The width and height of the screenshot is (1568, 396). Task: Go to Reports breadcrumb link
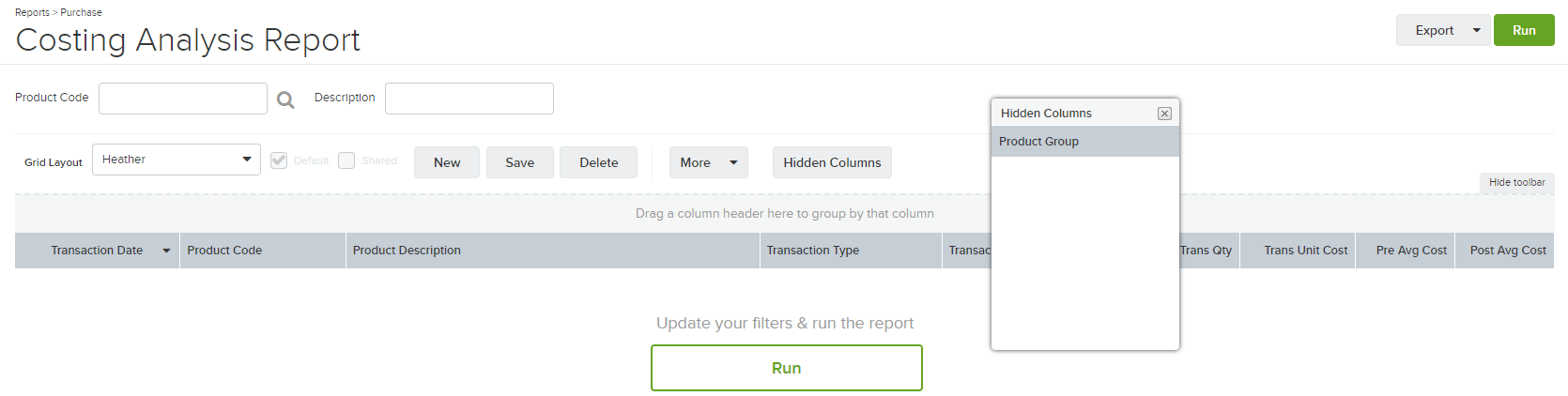point(32,12)
